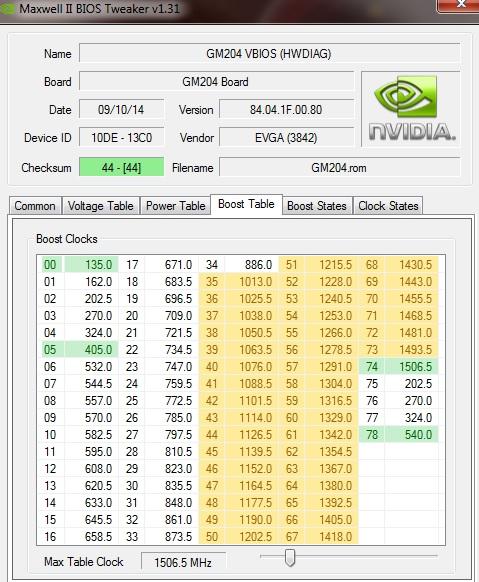Click the Device ID field 10DE - 13C0
The width and height of the screenshot is (479, 582).
pyautogui.click(x=121, y=138)
